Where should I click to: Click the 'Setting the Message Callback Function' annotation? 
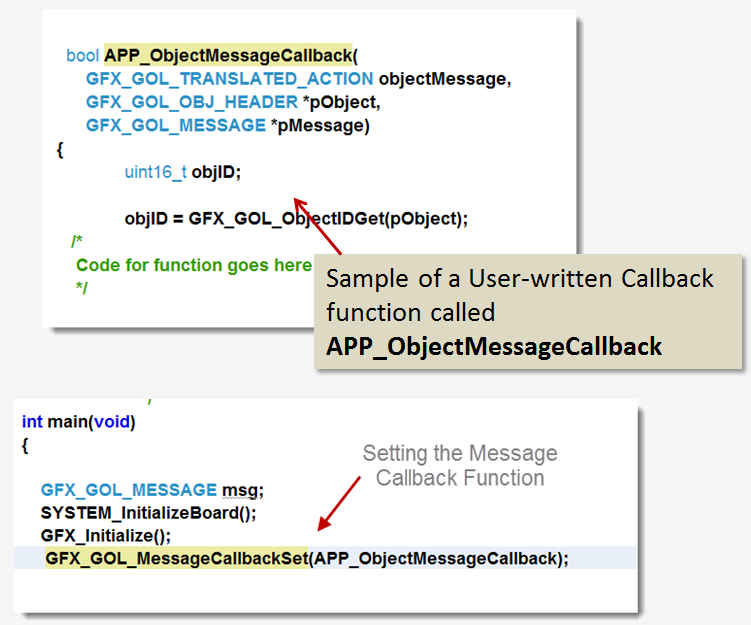pyautogui.click(x=459, y=466)
